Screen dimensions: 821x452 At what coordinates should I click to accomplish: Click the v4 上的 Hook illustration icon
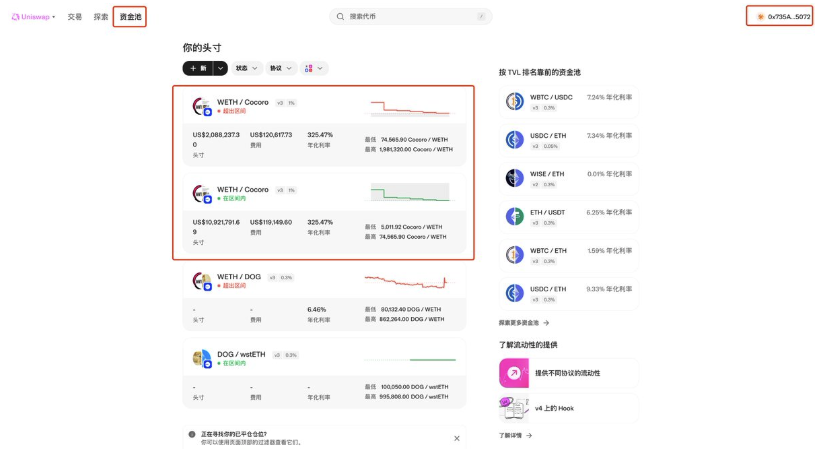[x=513, y=408]
